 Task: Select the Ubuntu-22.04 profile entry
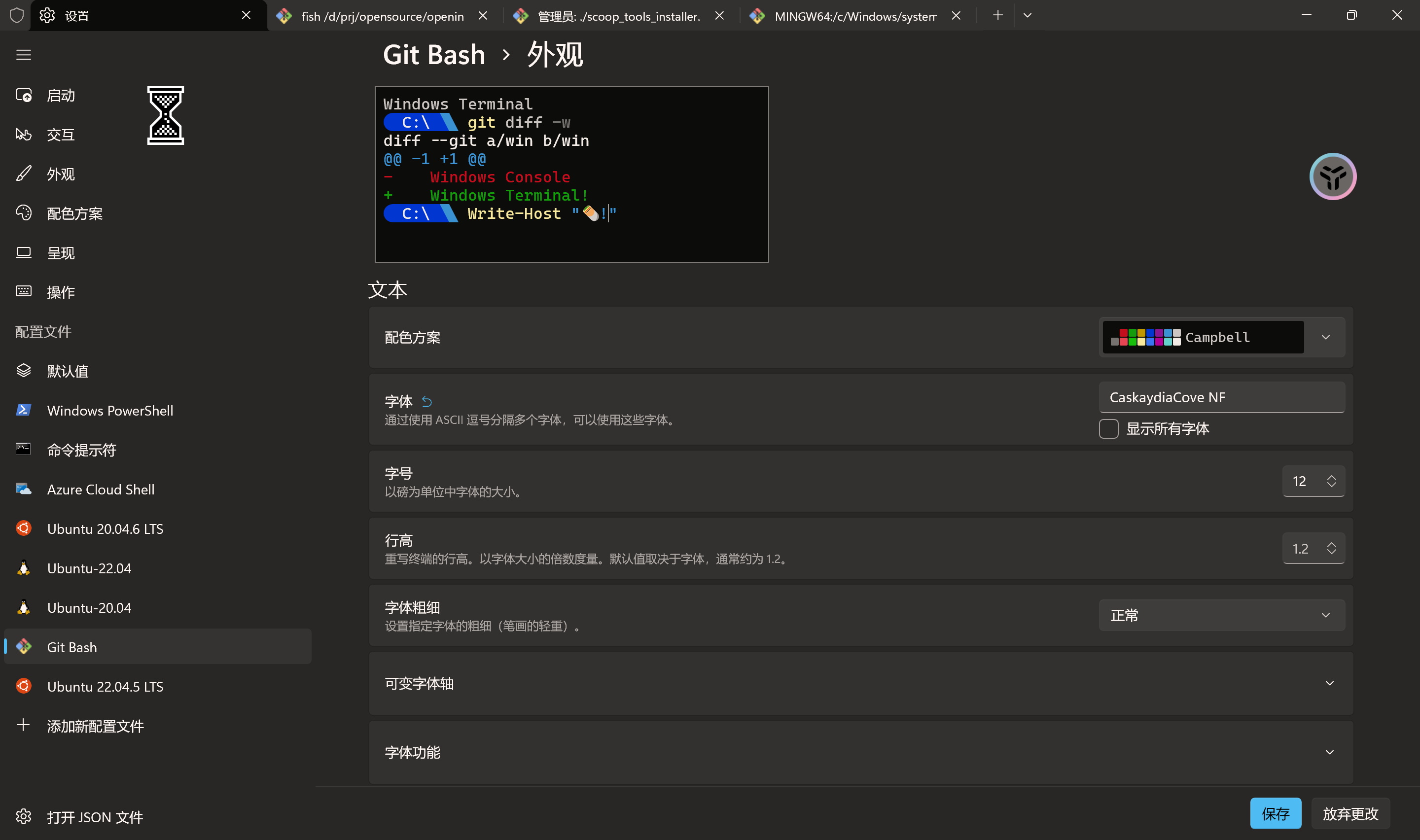[158, 568]
